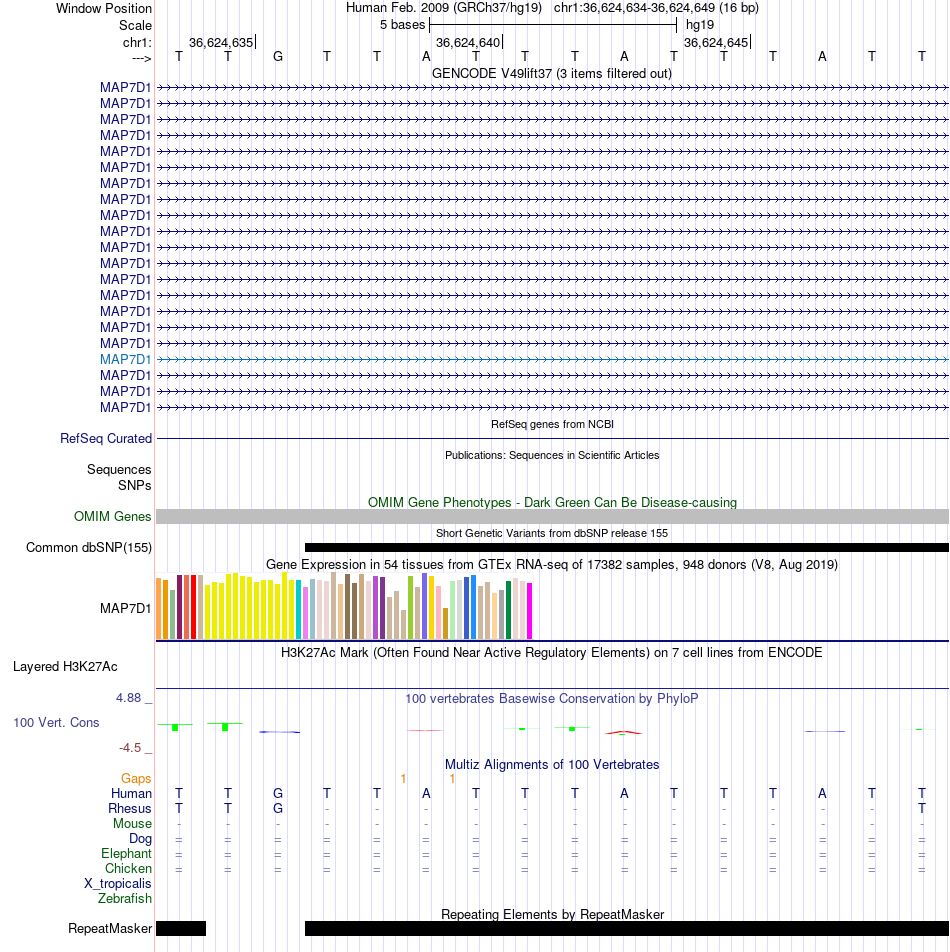Open H3K27Ac Mark track title

(x=552, y=653)
